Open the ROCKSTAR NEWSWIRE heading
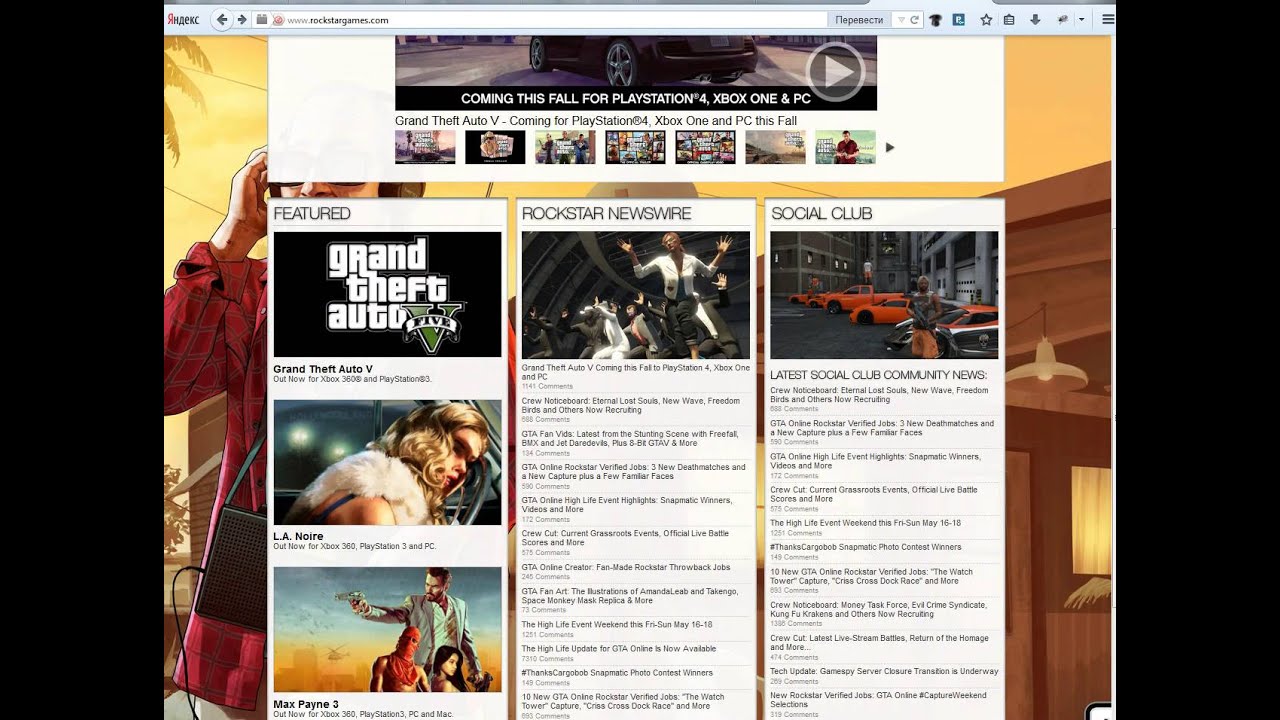Image resolution: width=1280 pixels, height=720 pixels. (x=606, y=213)
